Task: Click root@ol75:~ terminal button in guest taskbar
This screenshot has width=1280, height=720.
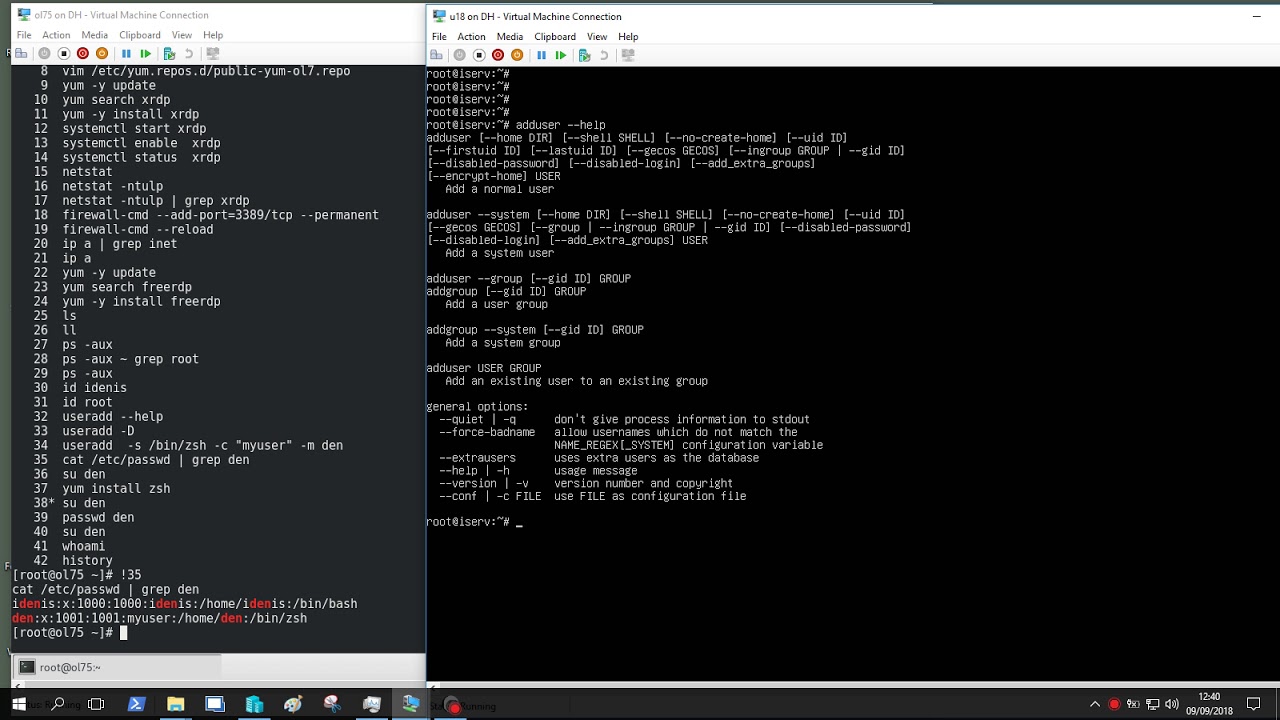Action: 118,667
